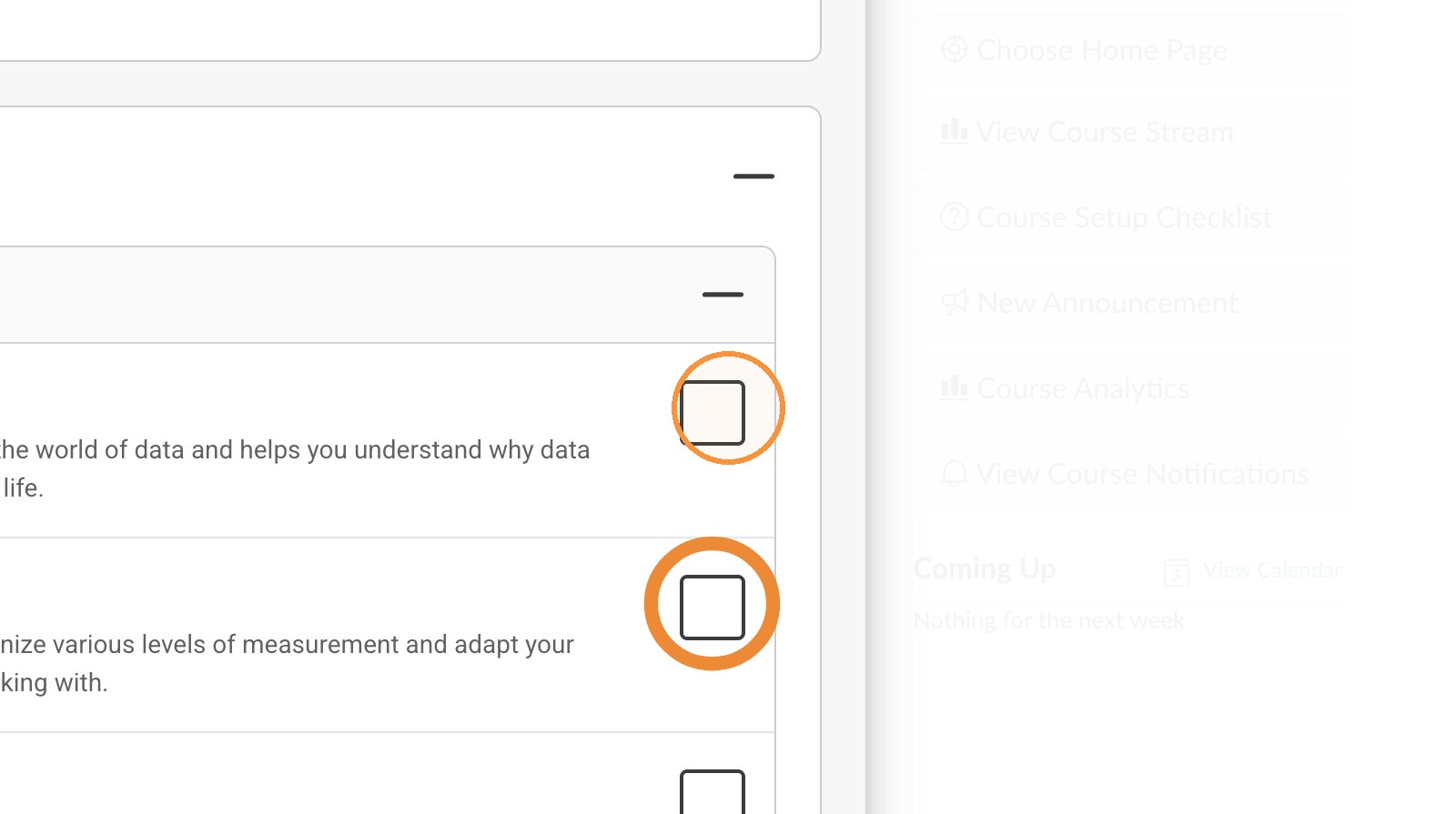
Task: Click the New Announcement label
Action: [x=1107, y=303]
